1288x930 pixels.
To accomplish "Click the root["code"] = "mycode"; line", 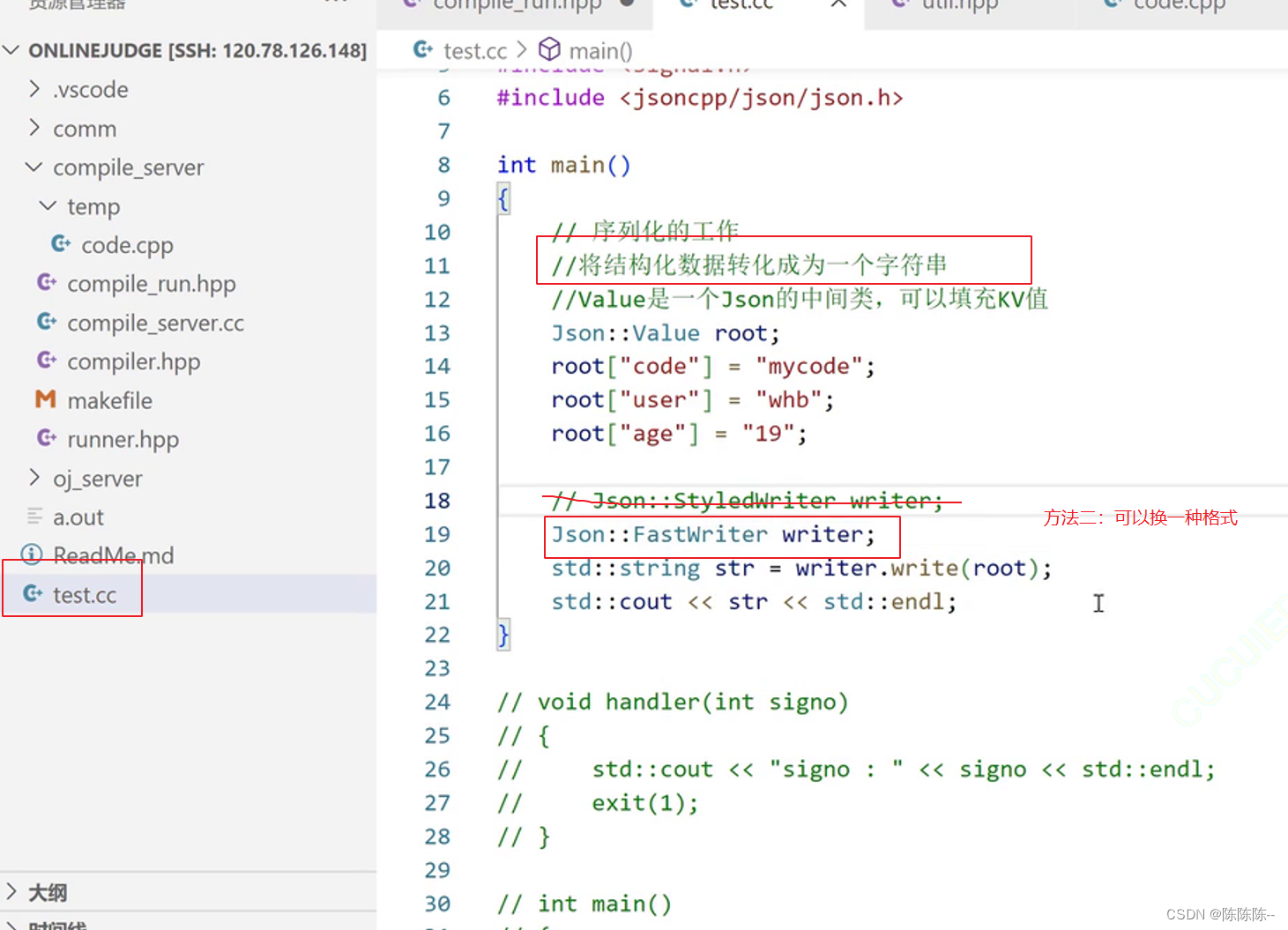I will click(x=713, y=367).
